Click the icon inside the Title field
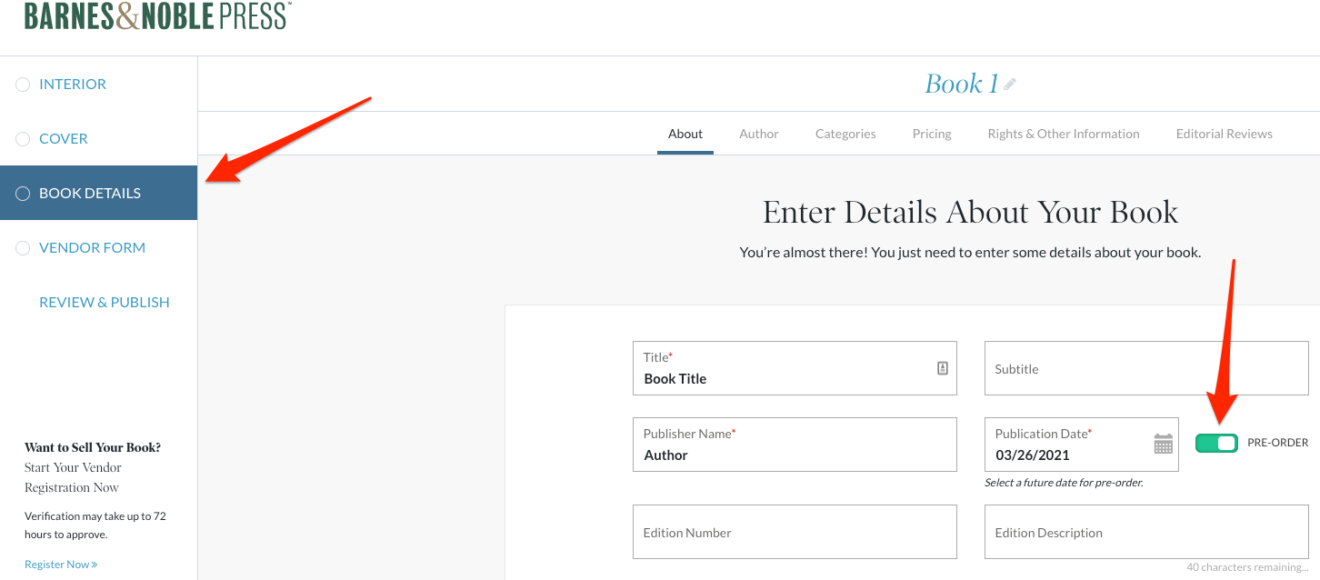 coord(941,368)
